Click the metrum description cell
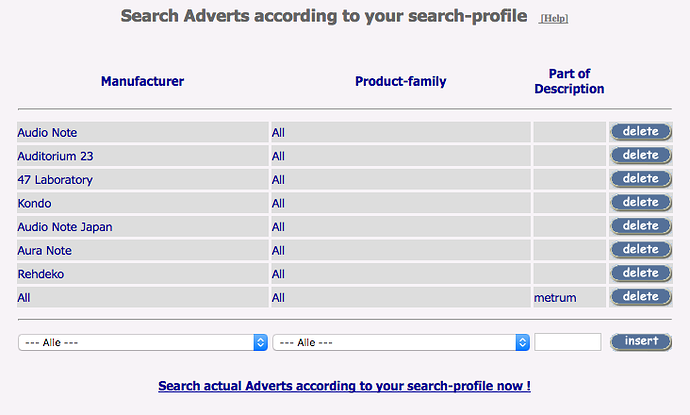Screen dimensions: 690x415 [x=569, y=297]
